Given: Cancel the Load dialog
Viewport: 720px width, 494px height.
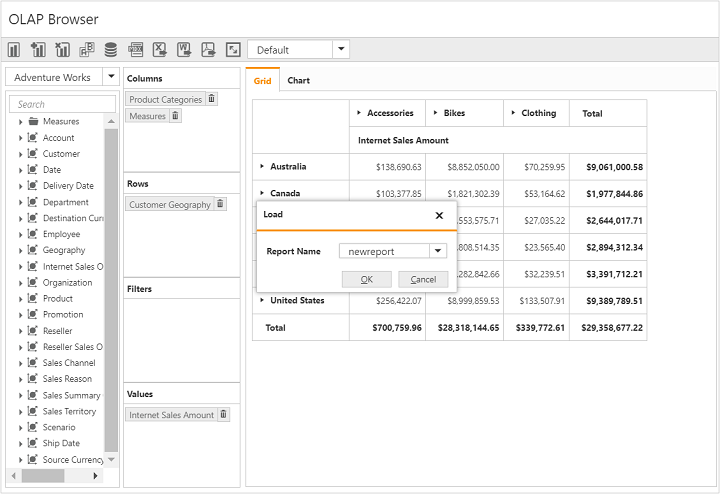Looking at the screenshot, I should click(x=423, y=280).
